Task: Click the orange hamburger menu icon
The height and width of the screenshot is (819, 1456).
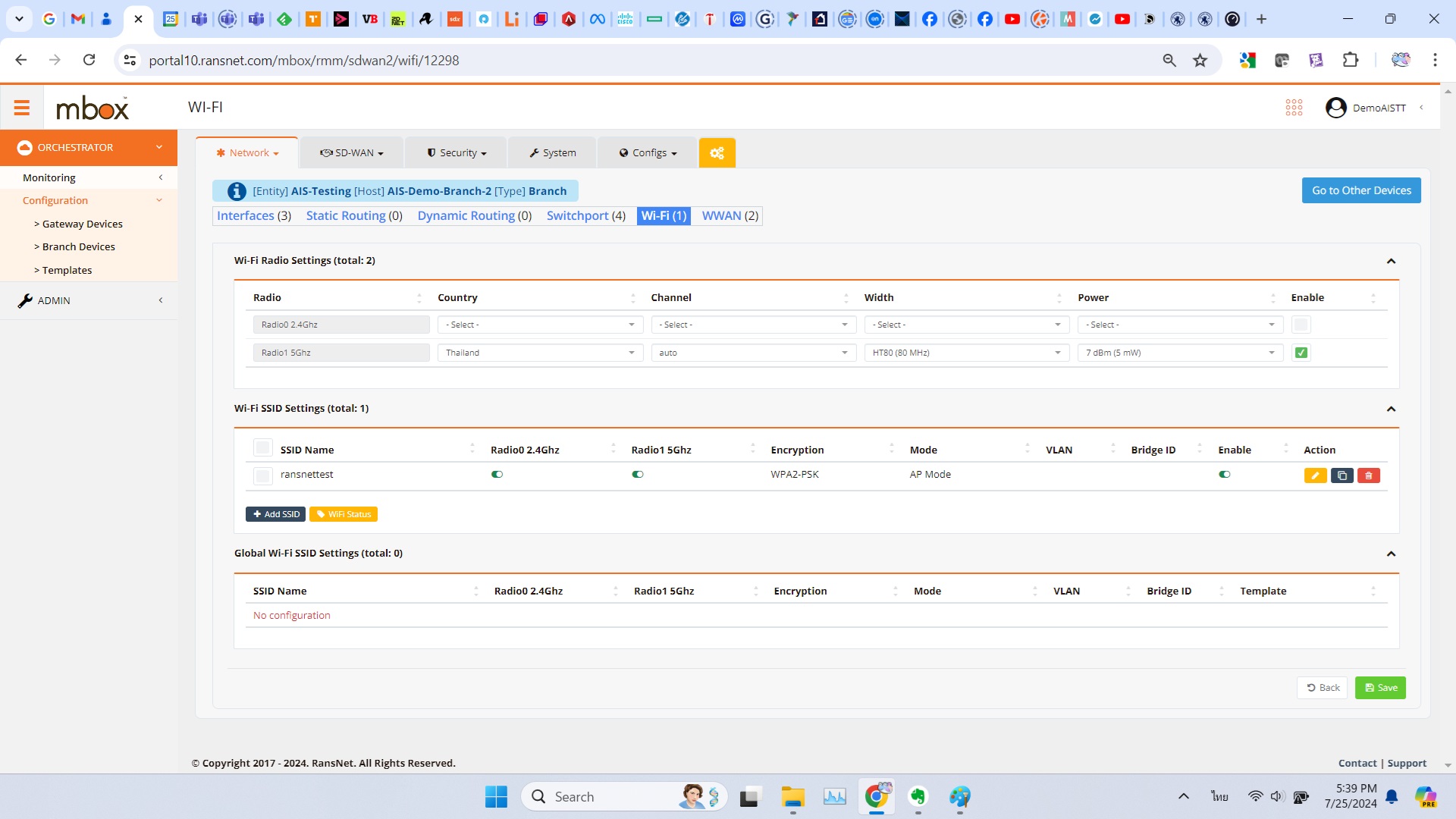Action: pyautogui.click(x=22, y=108)
